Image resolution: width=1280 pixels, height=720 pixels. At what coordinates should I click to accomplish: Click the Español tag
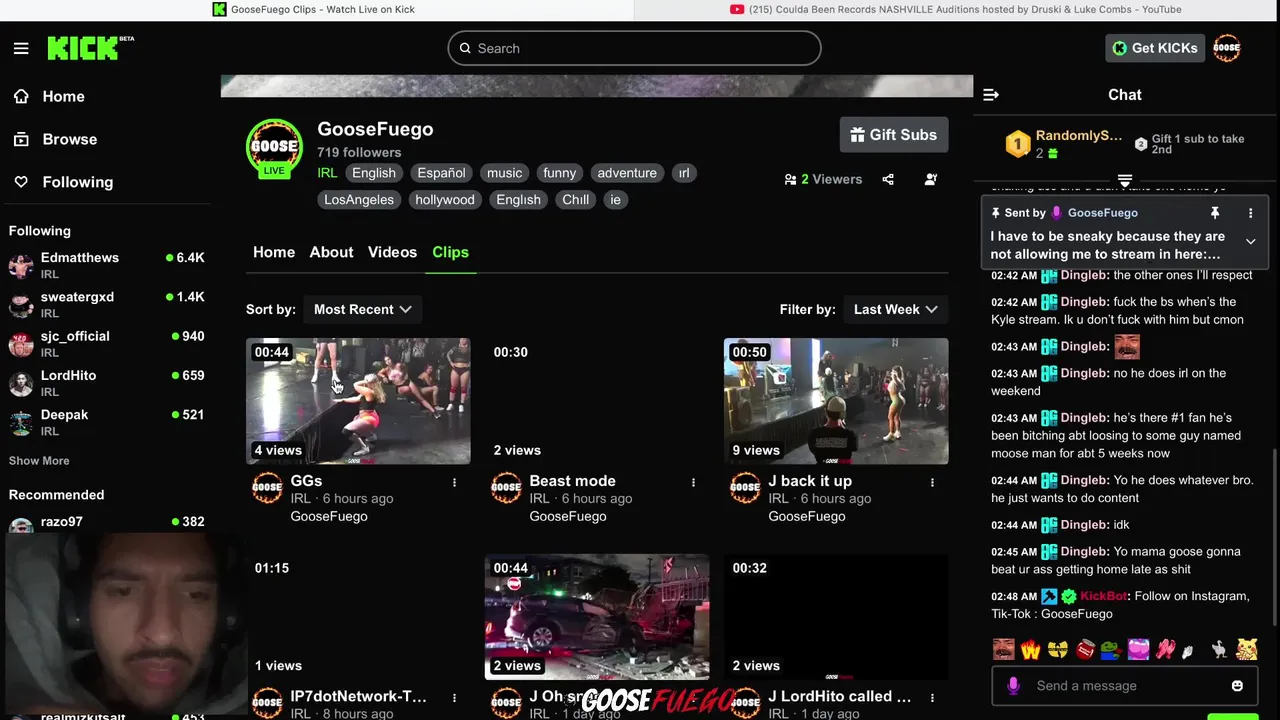point(441,173)
